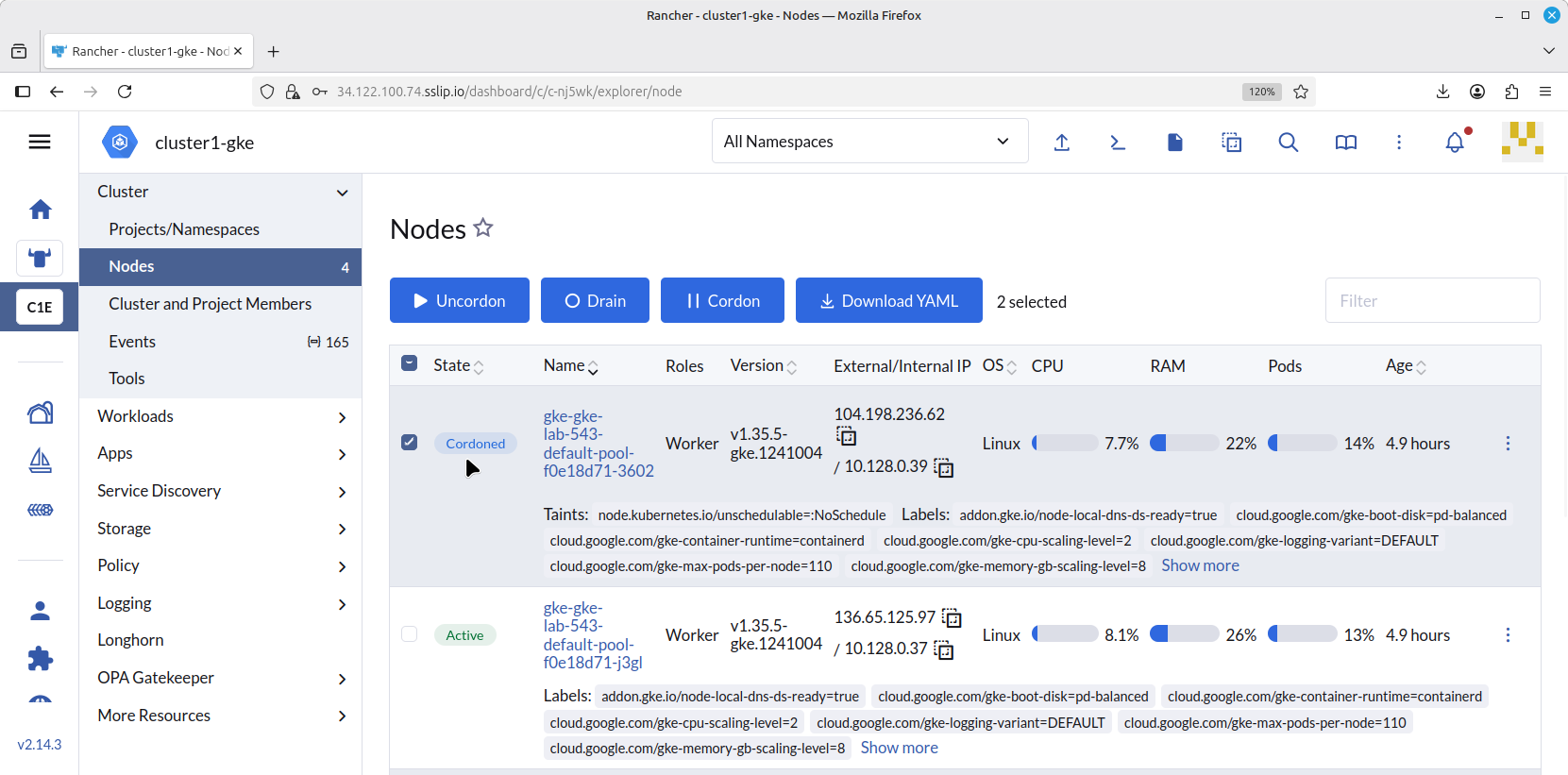The image size is (1568, 775).
Task: Favorite the Nodes page with star icon
Action: point(483,227)
